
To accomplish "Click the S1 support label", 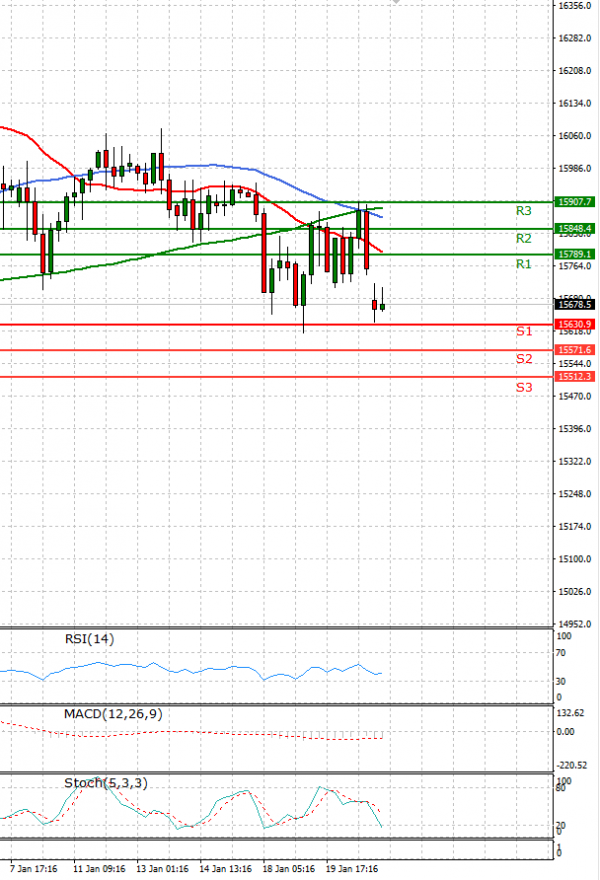I will tap(524, 332).
